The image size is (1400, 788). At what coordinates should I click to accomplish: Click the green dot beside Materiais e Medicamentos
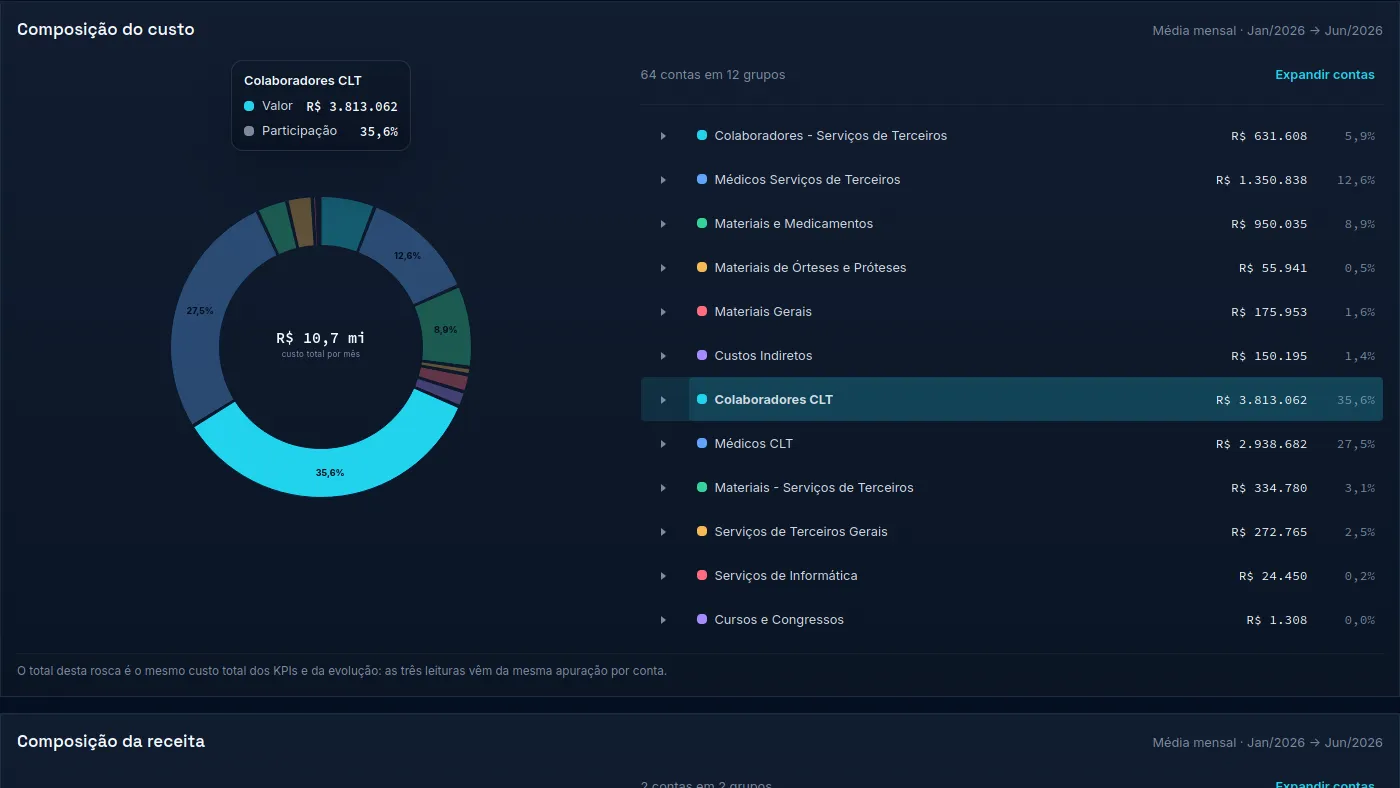pos(702,223)
